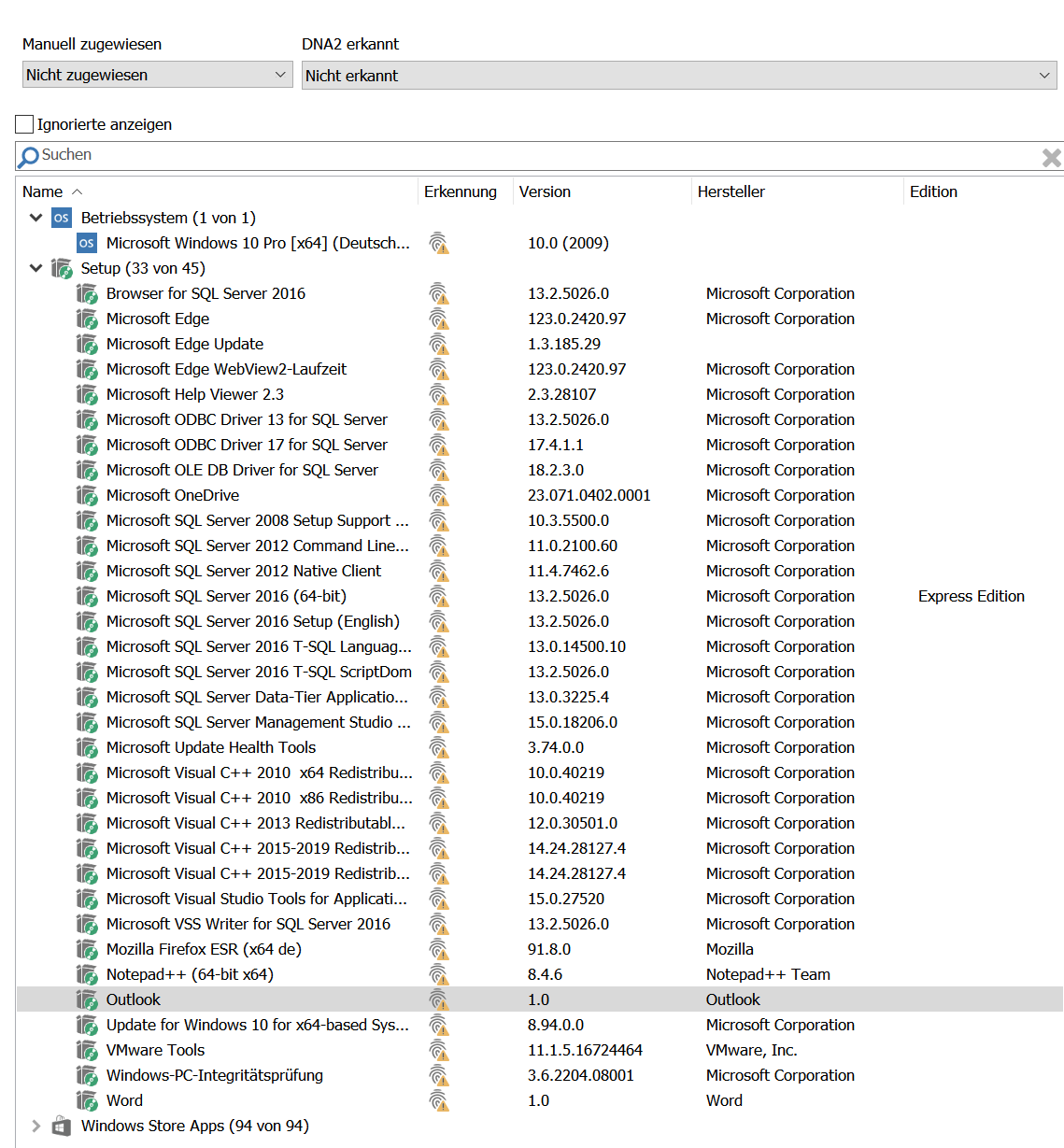Click the Windows Store Apps category icon
Screen dimensions: 1064x1148
61,1126
